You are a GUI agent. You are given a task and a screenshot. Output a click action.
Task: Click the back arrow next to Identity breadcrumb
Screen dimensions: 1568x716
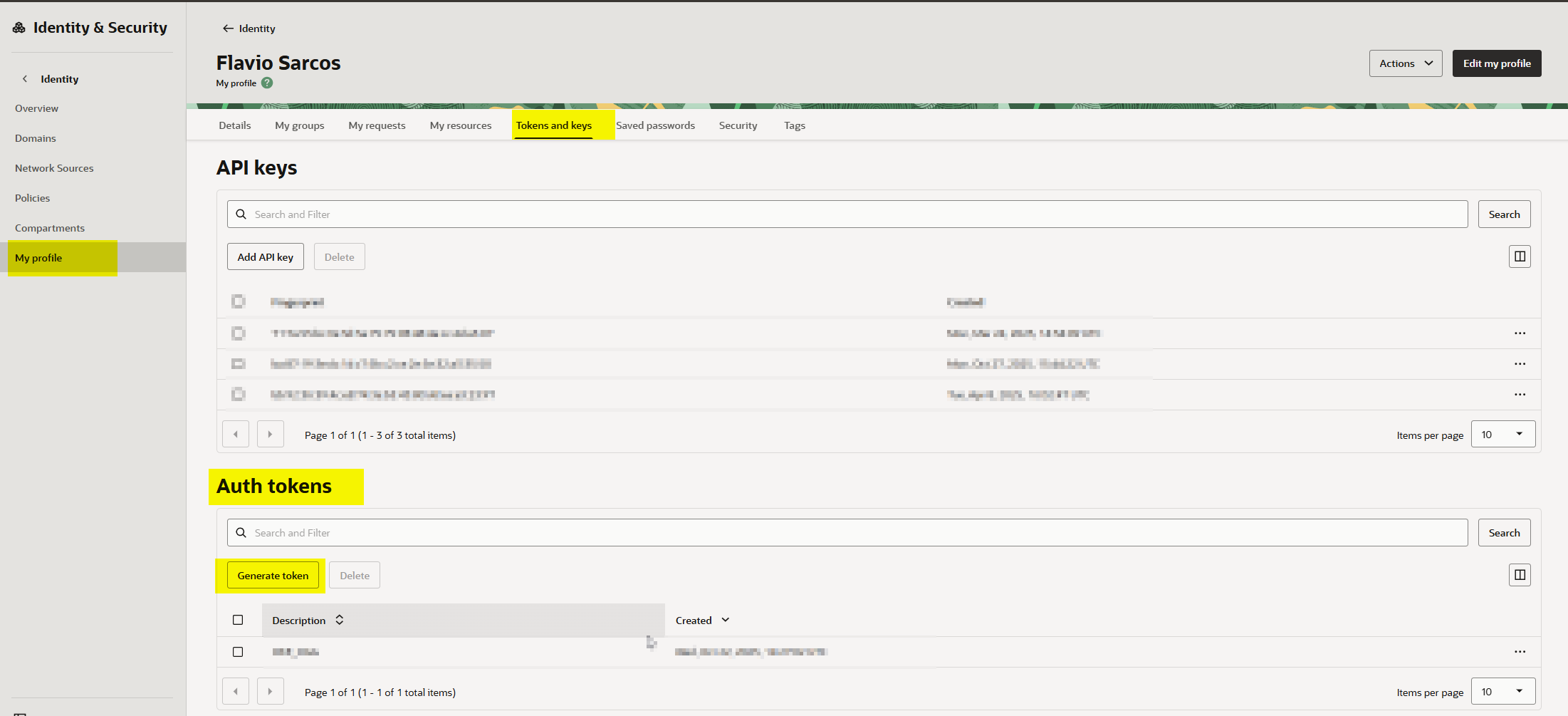(x=228, y=28)
